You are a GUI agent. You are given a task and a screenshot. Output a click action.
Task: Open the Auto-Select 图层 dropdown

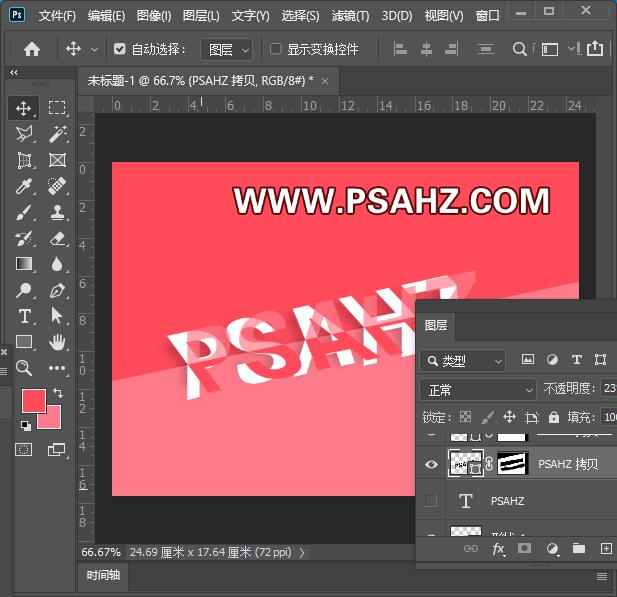click(x=227, y=50)
